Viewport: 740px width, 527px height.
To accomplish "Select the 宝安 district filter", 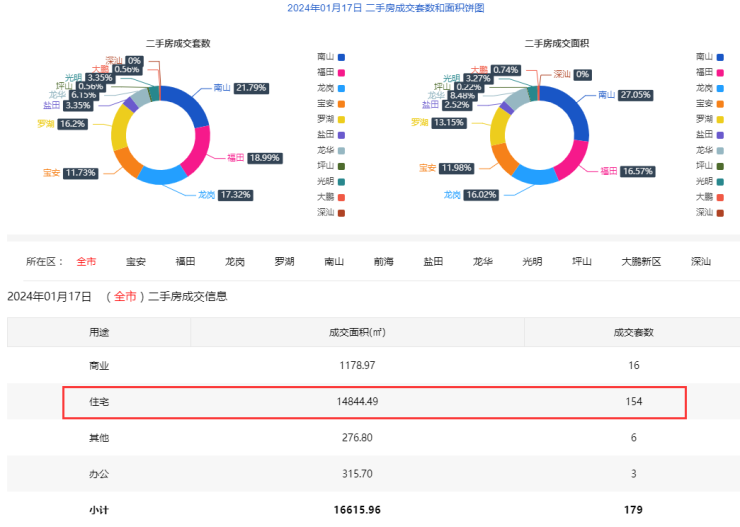I will point(136,261).
